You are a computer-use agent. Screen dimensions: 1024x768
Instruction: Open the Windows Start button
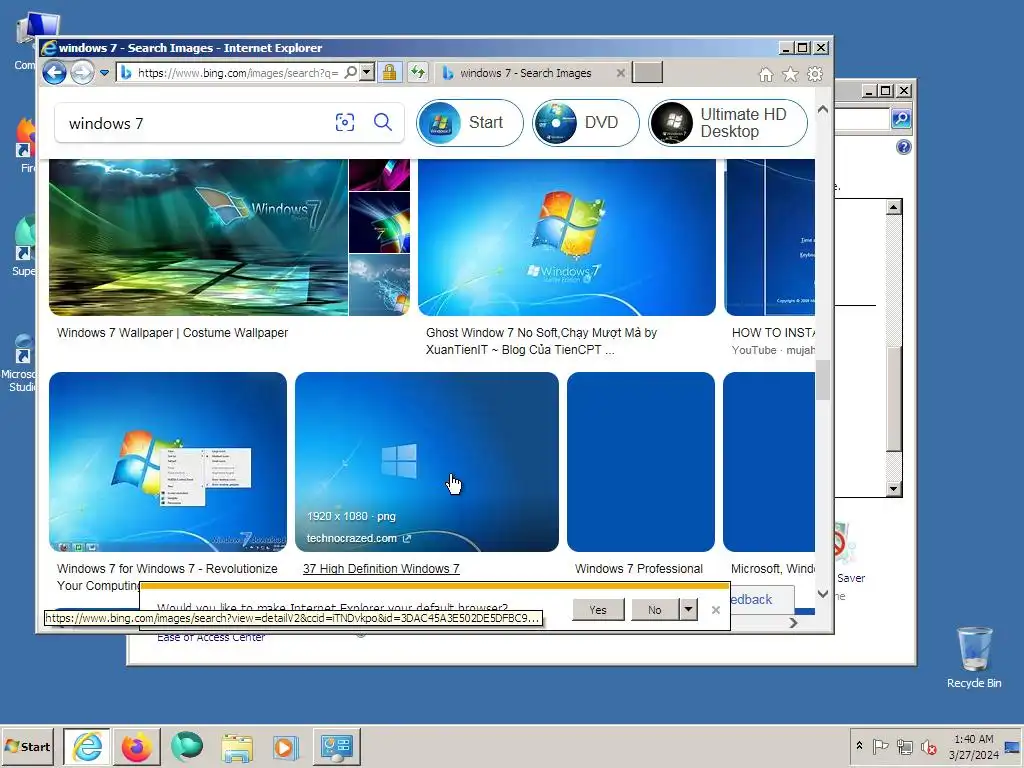[x=28, y=746]
